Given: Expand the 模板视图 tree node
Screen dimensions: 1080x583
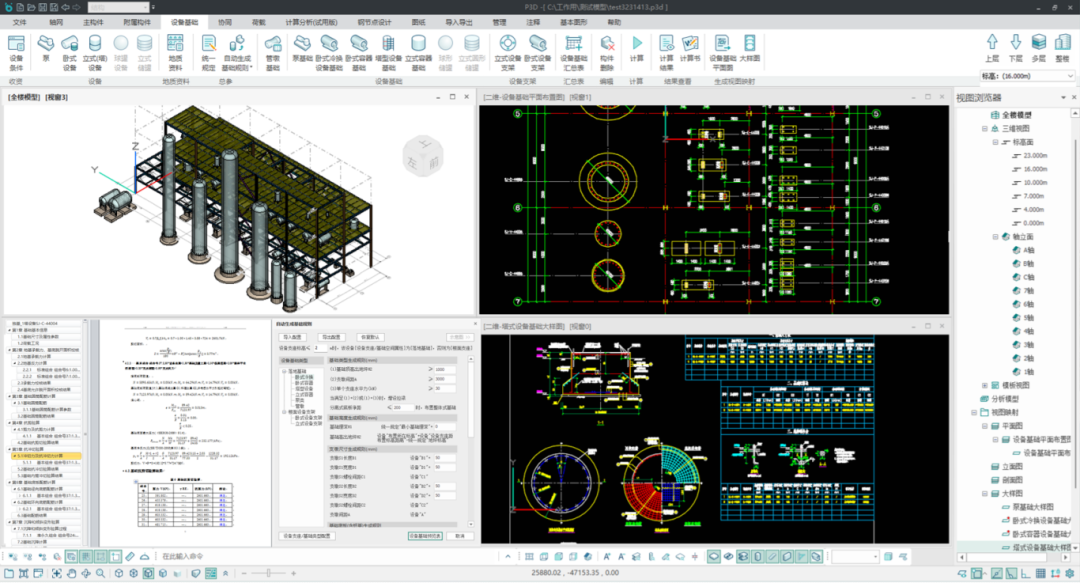Looking at the screenshot, I should point(983,384).
